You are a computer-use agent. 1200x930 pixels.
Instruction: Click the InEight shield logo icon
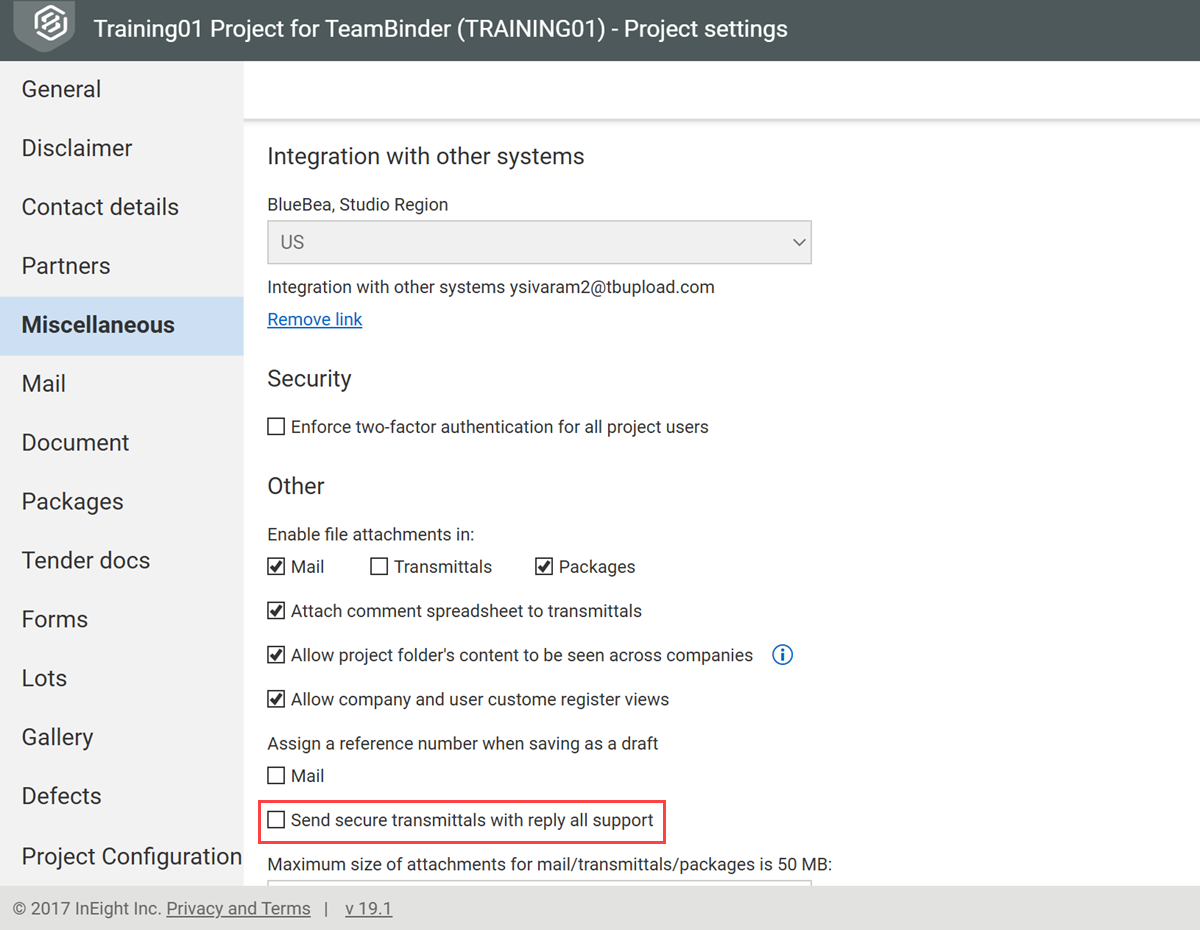(50, 27)
